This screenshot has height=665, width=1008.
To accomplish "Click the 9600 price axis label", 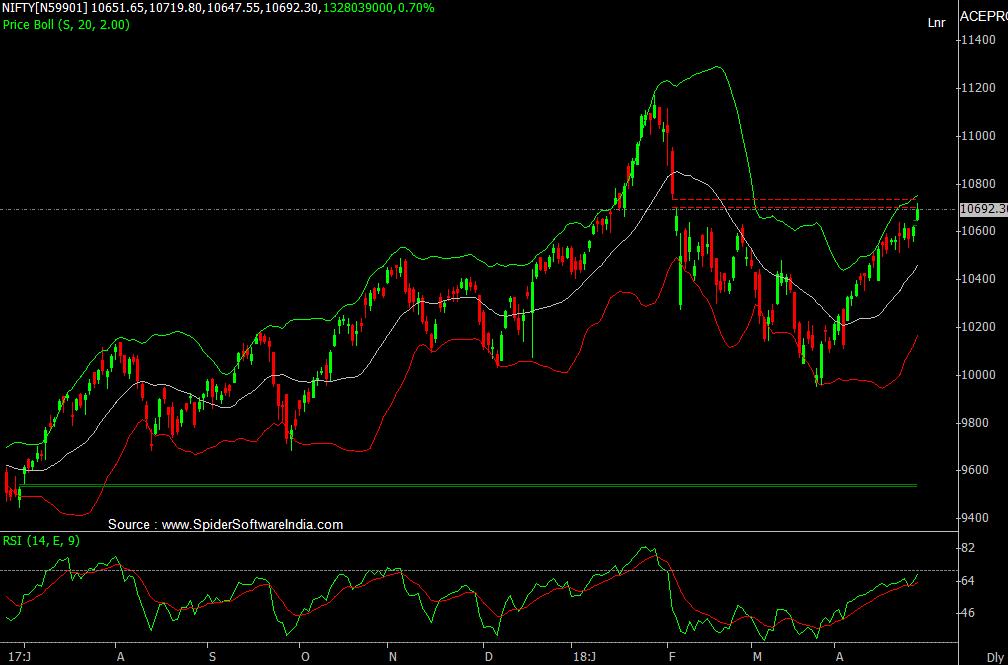I will 975,470.
